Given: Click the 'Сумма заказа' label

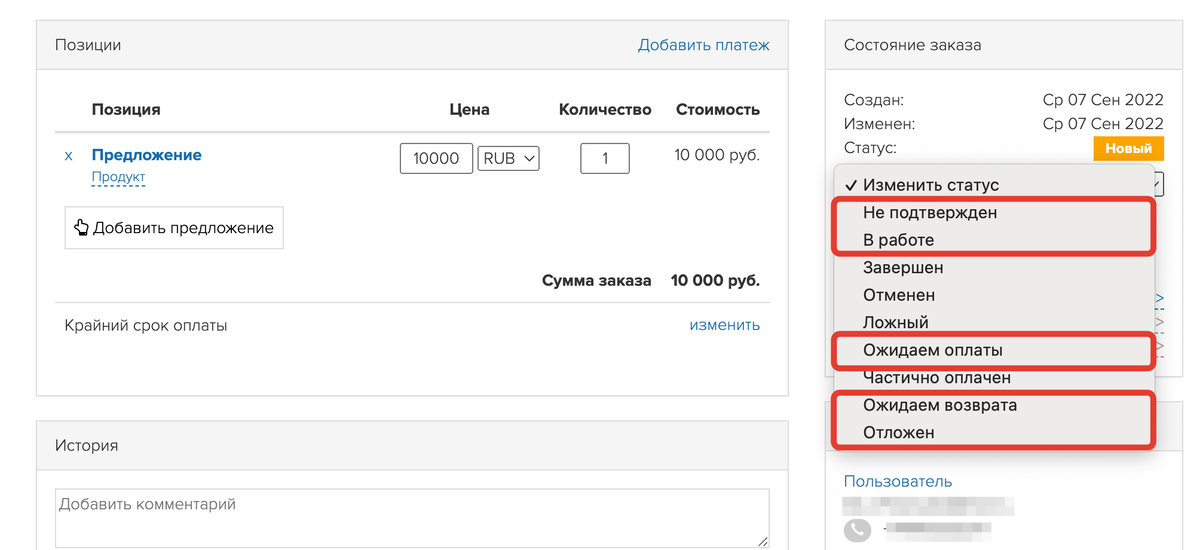Looking at the screenshot, I should [x=597, y=281].
